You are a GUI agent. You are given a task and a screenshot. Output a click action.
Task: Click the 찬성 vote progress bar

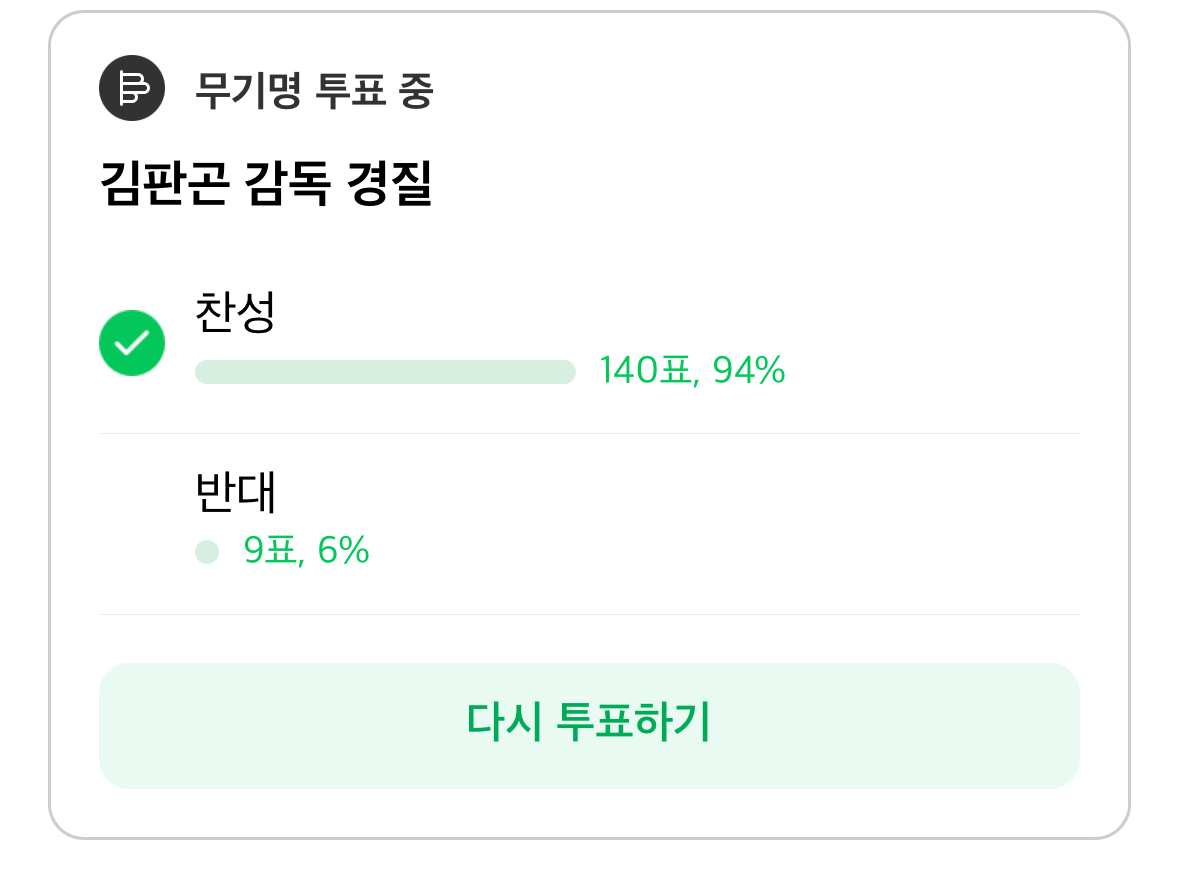point(385,372)
